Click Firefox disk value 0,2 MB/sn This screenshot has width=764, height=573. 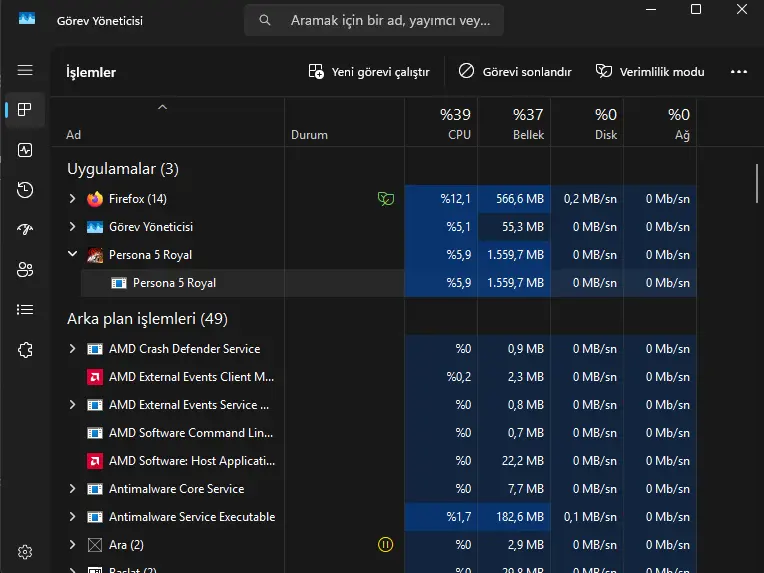[590, 199]
